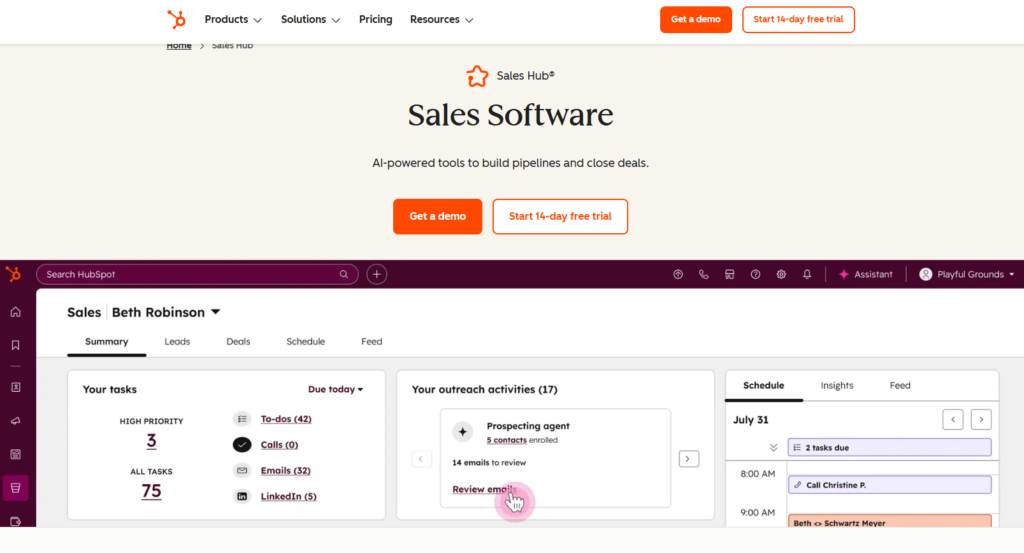Click the HubSpot logo in the app sidebar
Screen dimensions: 1024x553
[x=13, y=274]
